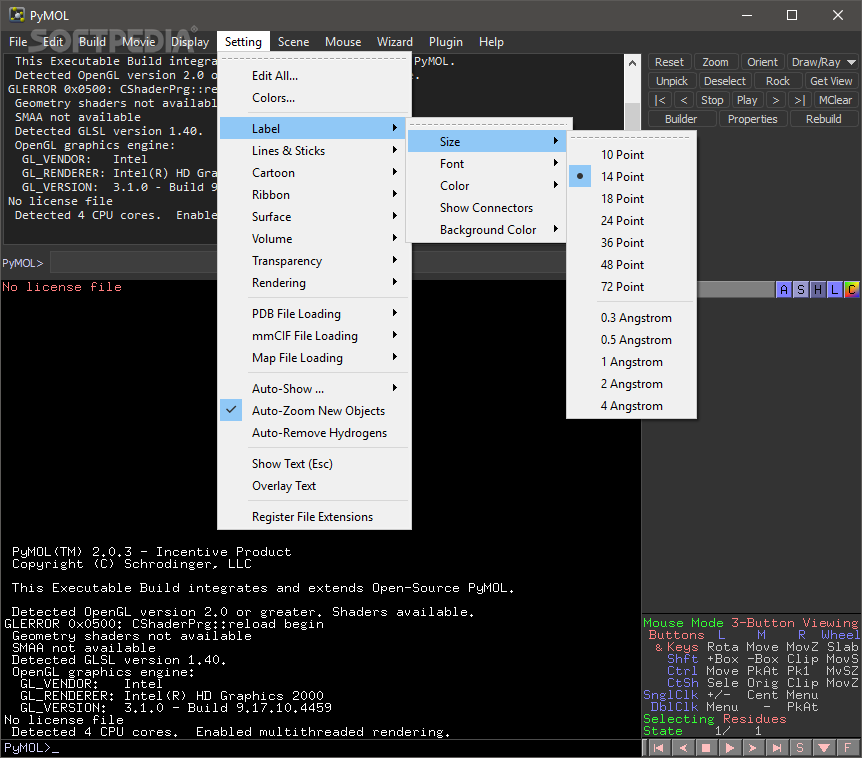Image resolution: width=862 pixels, height=758 pixels.
Task: Click the log scrollbar up arrow
Action: point(633,63)
